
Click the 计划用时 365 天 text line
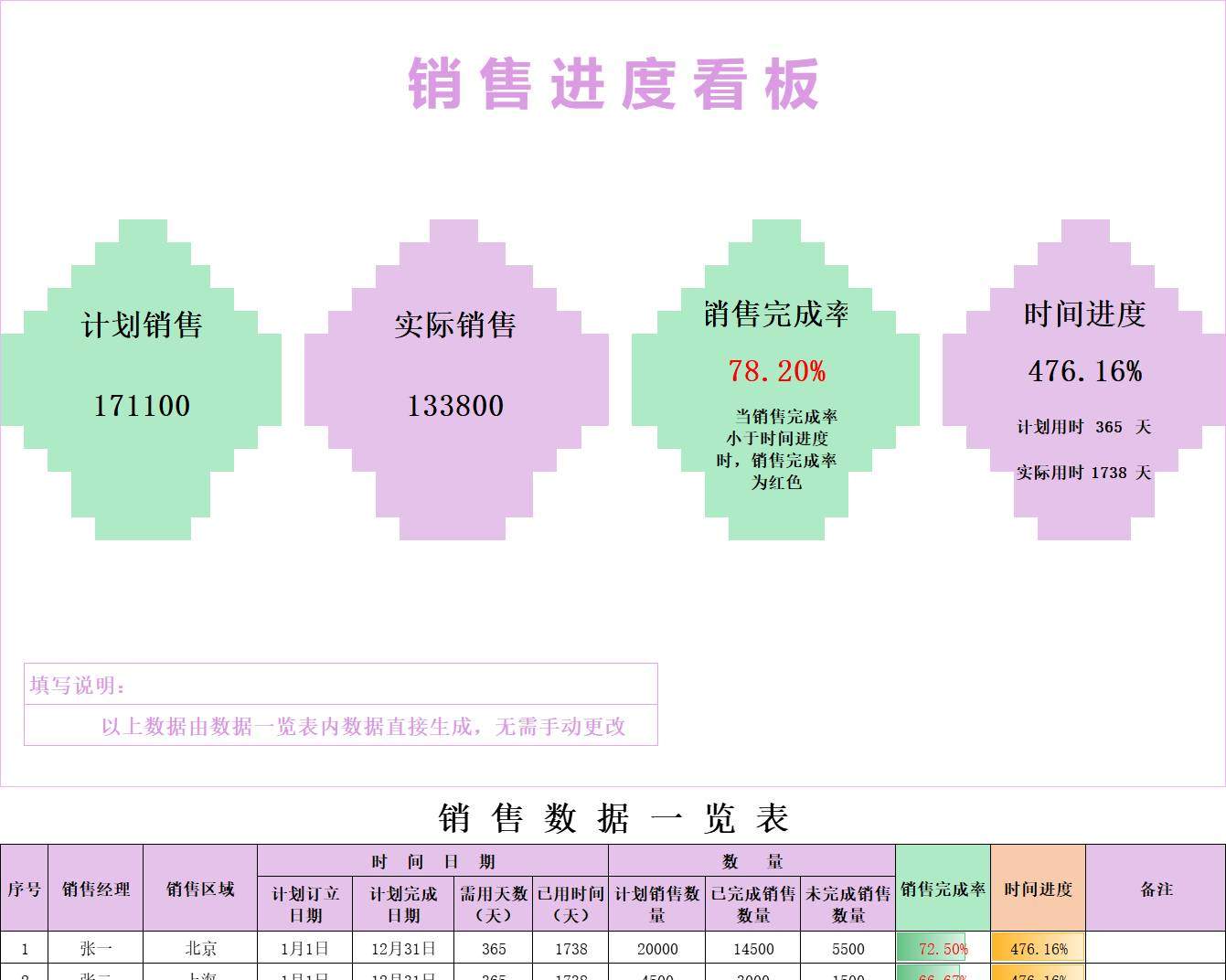[1083, 427]
